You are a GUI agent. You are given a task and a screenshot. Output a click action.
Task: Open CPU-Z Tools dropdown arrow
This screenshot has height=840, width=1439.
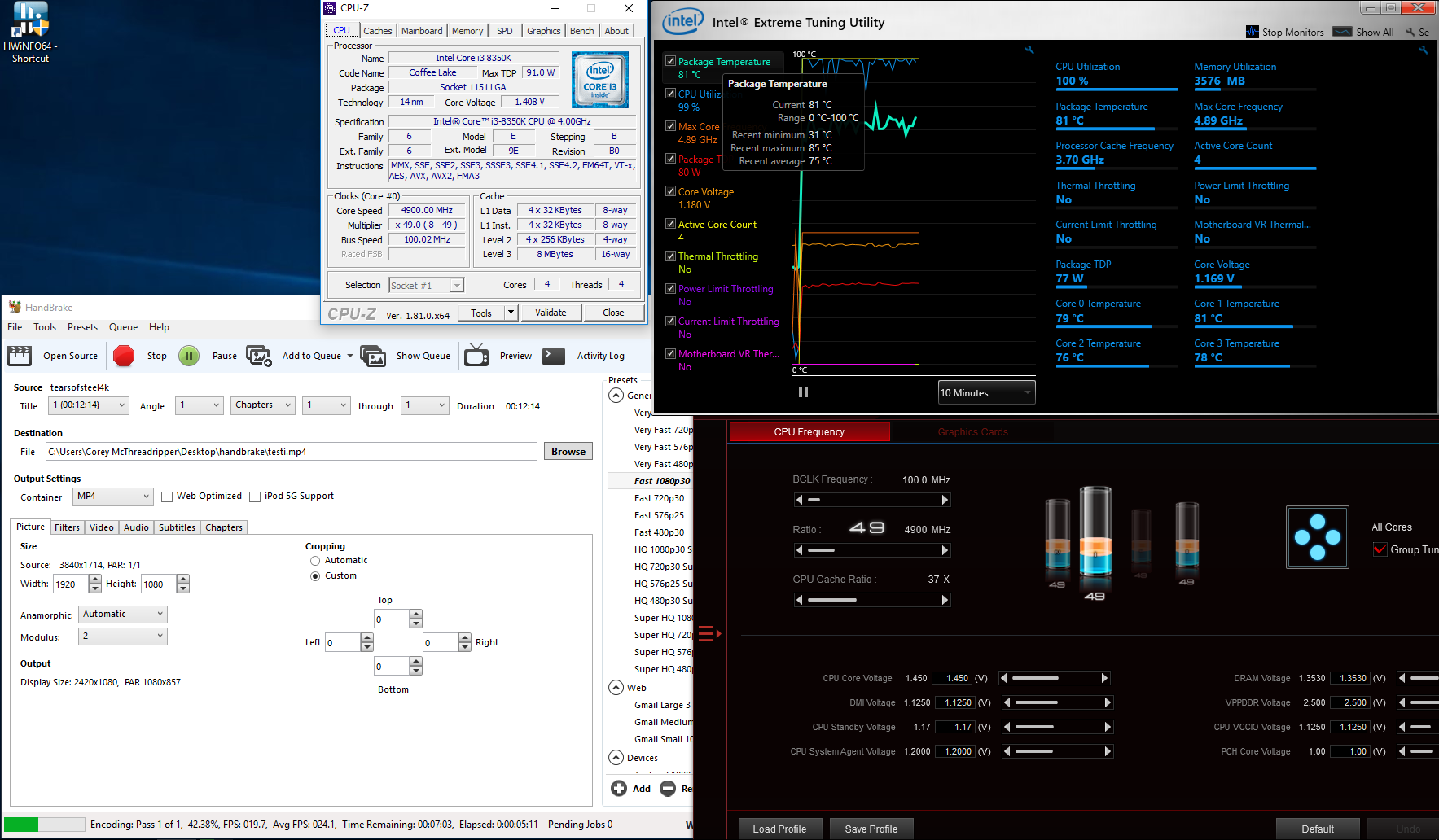[511, 313]
